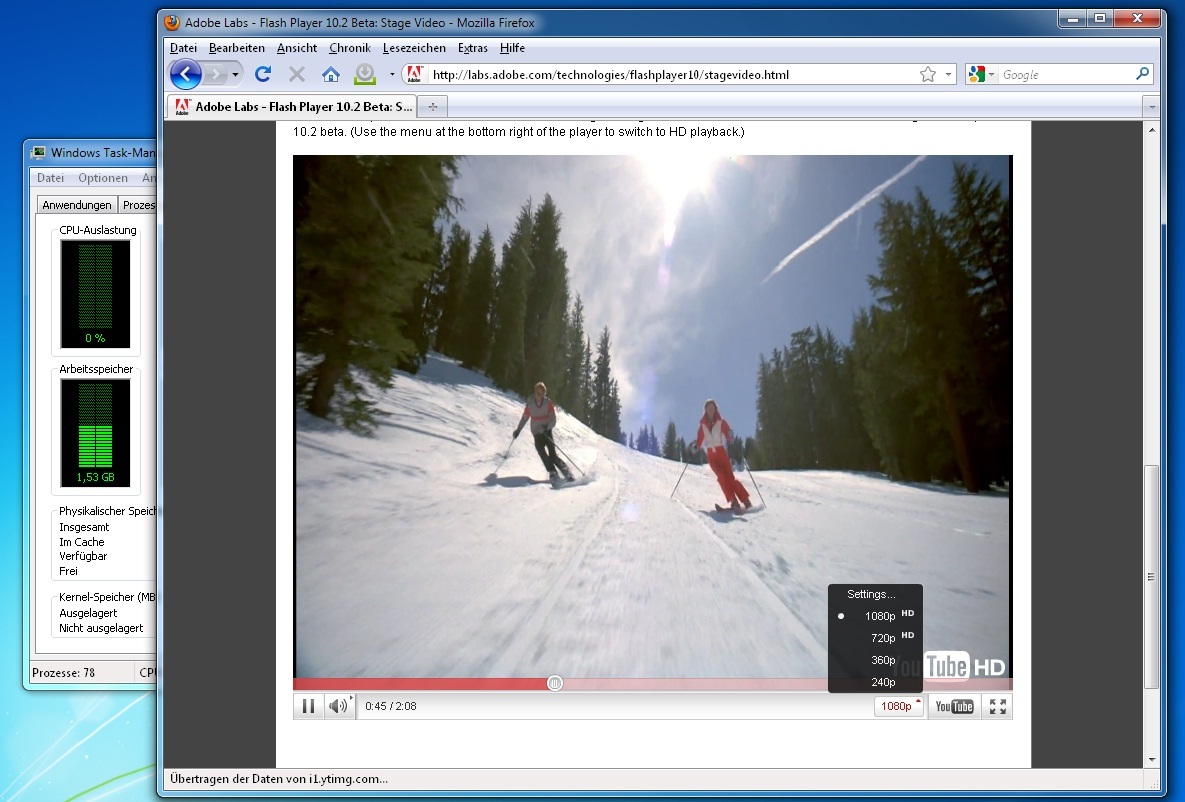Image resolution: width=1185 pixels, height=802 pixels.
Task: Click the YouTube logo button in player
Action: [x=953, y=706]
